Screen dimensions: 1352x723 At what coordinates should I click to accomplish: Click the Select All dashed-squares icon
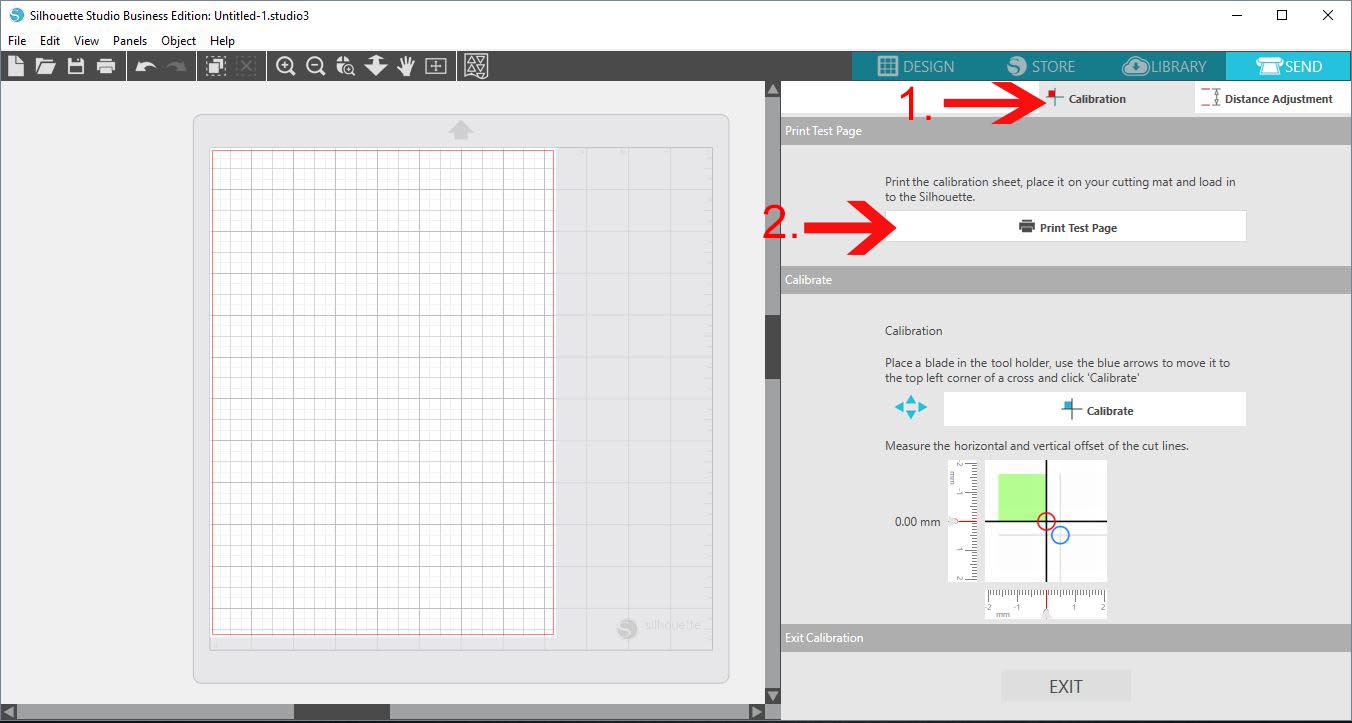[215, 66]
